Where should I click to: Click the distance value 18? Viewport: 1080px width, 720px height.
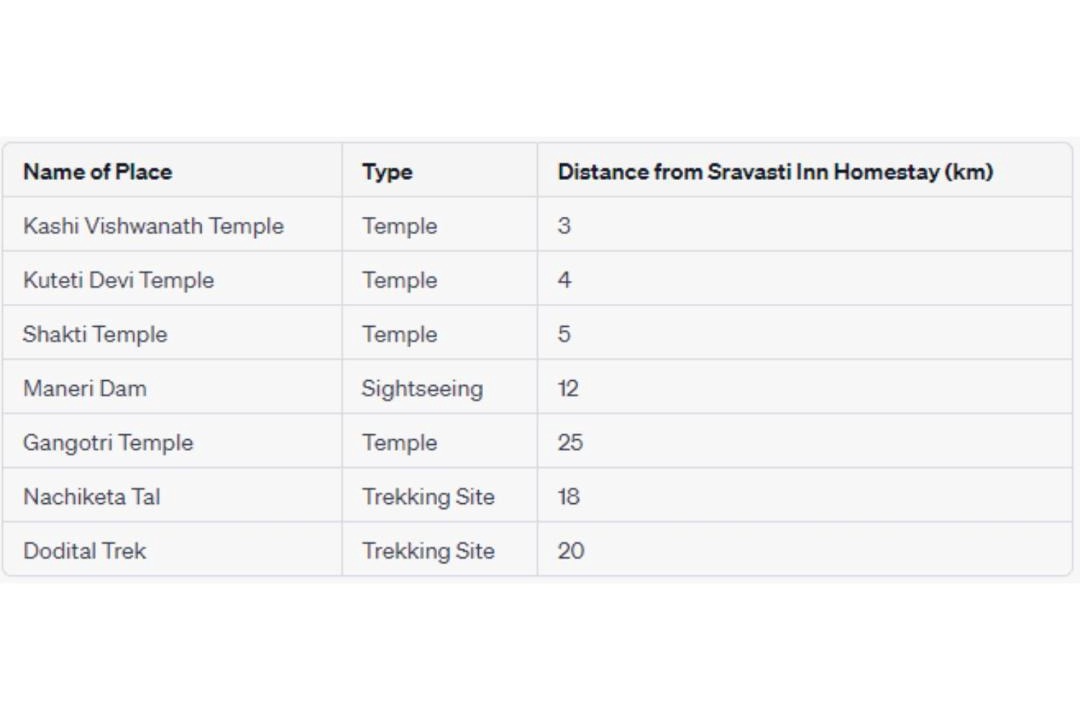pos(568,496)
